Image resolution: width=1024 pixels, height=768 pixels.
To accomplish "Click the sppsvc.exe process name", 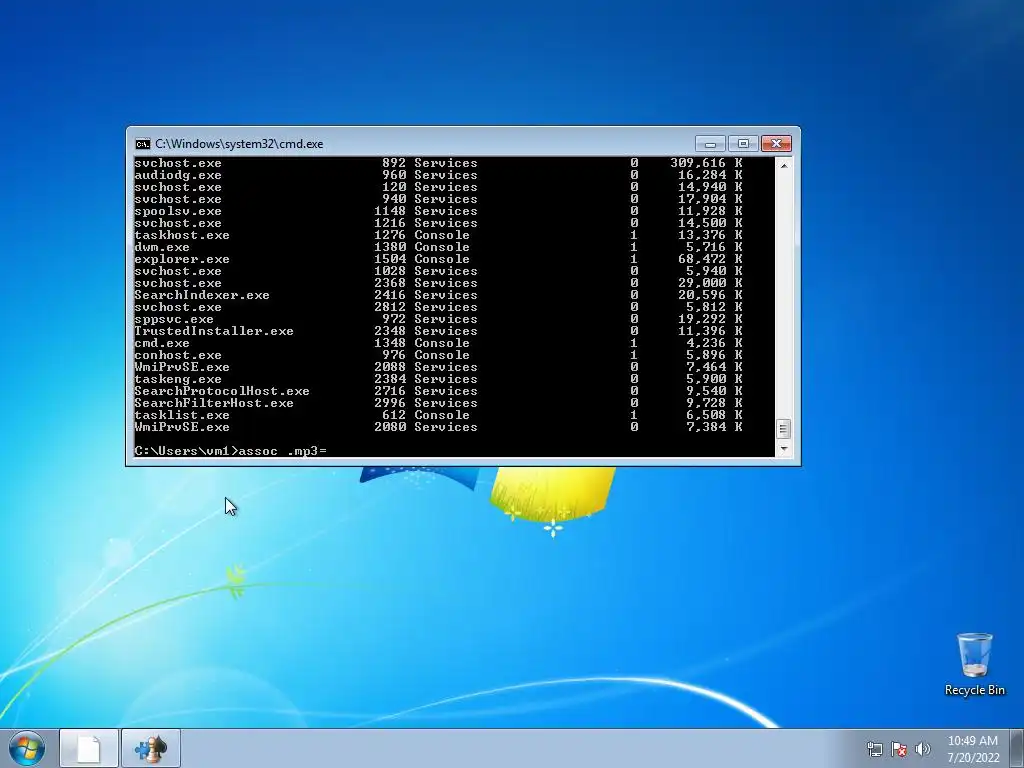I will [x=174, y=319].
